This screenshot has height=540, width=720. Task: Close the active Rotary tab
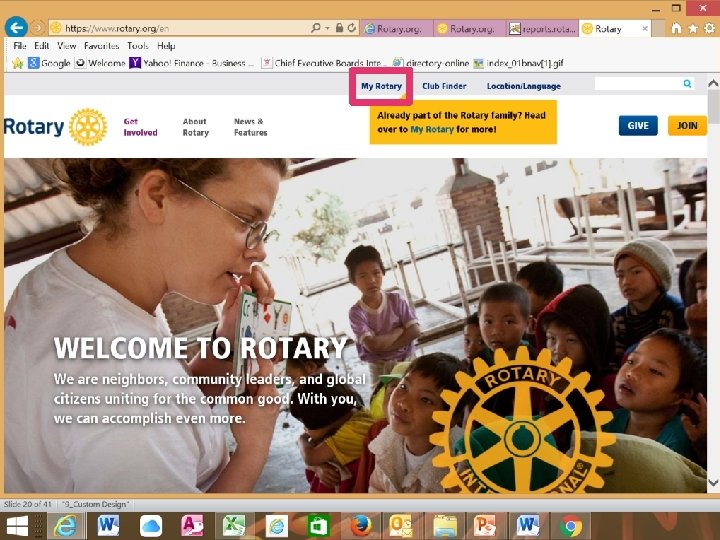coord(645,28)
